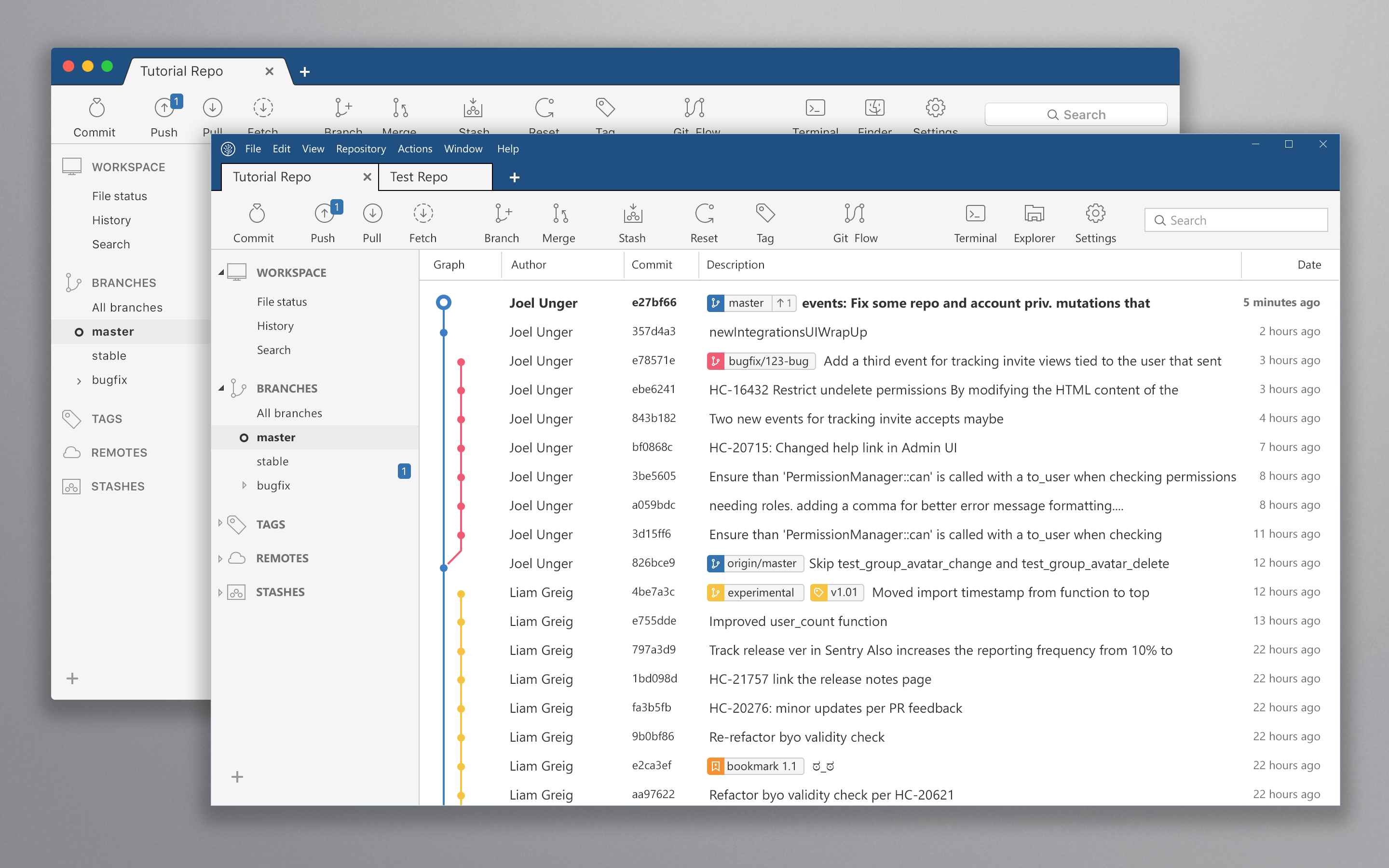Click the Commit toolbar icon in front window
Viewport: 1389px width, 868px height.
coord(256,214)
